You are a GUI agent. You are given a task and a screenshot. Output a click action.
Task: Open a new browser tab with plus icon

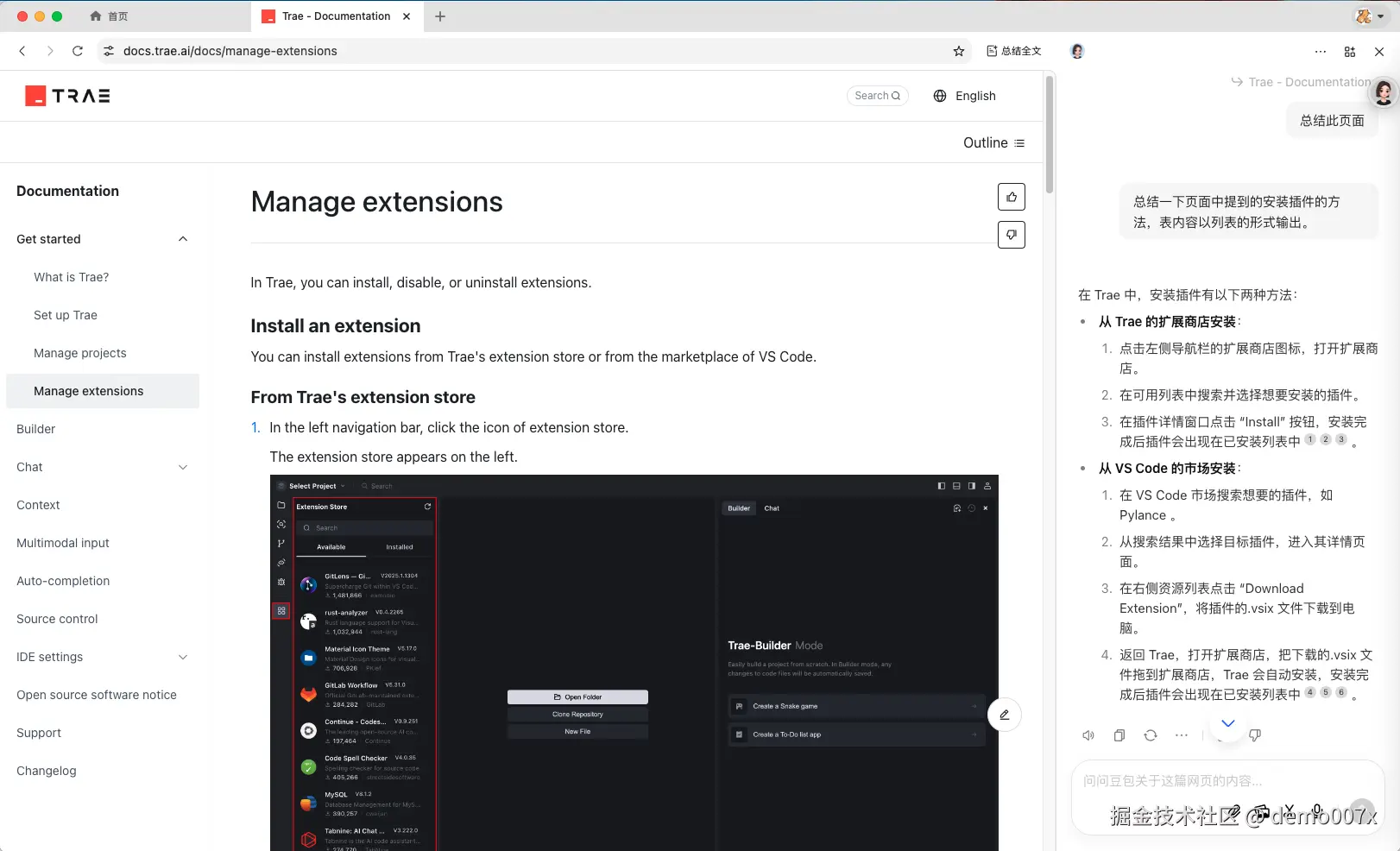440,16
